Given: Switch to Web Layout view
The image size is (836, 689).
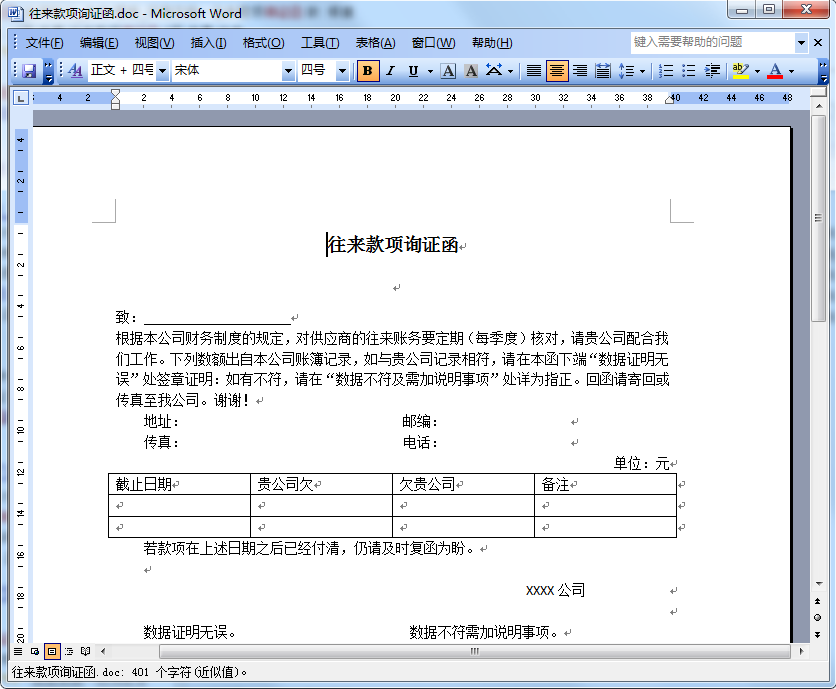Looking at the screenshot, I should tap(34, 650).
